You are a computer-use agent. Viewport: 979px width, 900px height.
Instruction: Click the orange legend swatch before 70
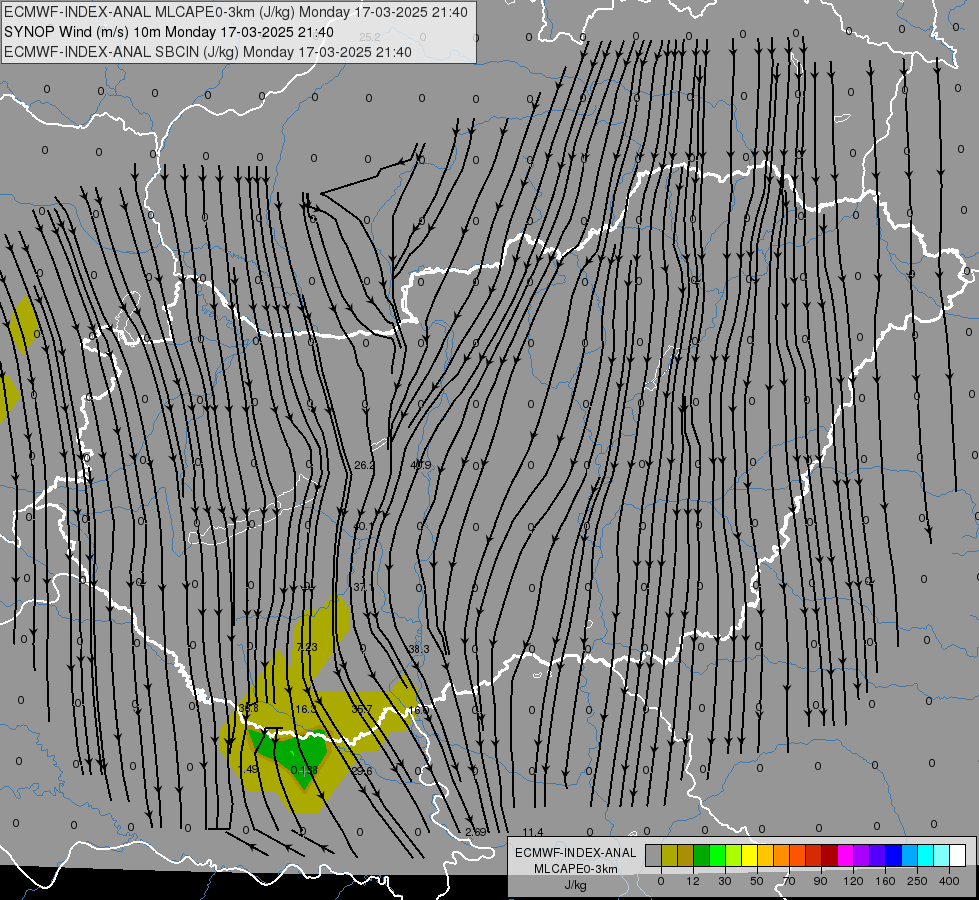pos(782,855)
